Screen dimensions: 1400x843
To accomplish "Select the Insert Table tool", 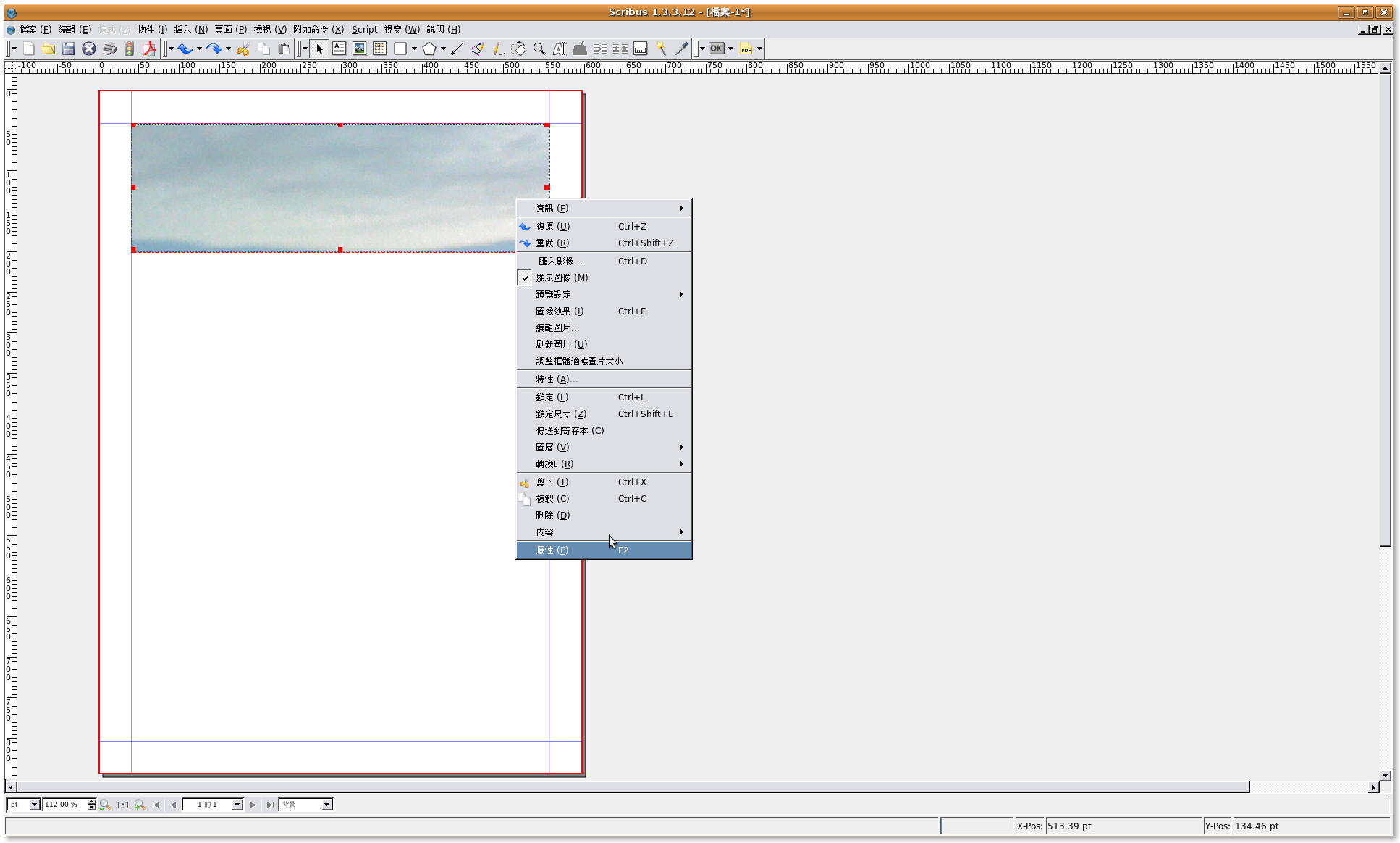I will click(x=379, y=49).
